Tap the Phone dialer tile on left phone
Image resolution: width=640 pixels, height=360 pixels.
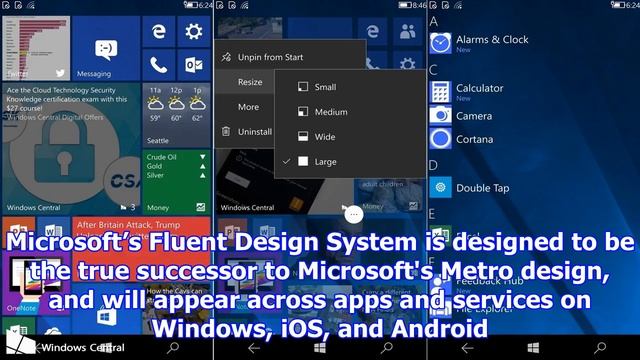(159, 65)
